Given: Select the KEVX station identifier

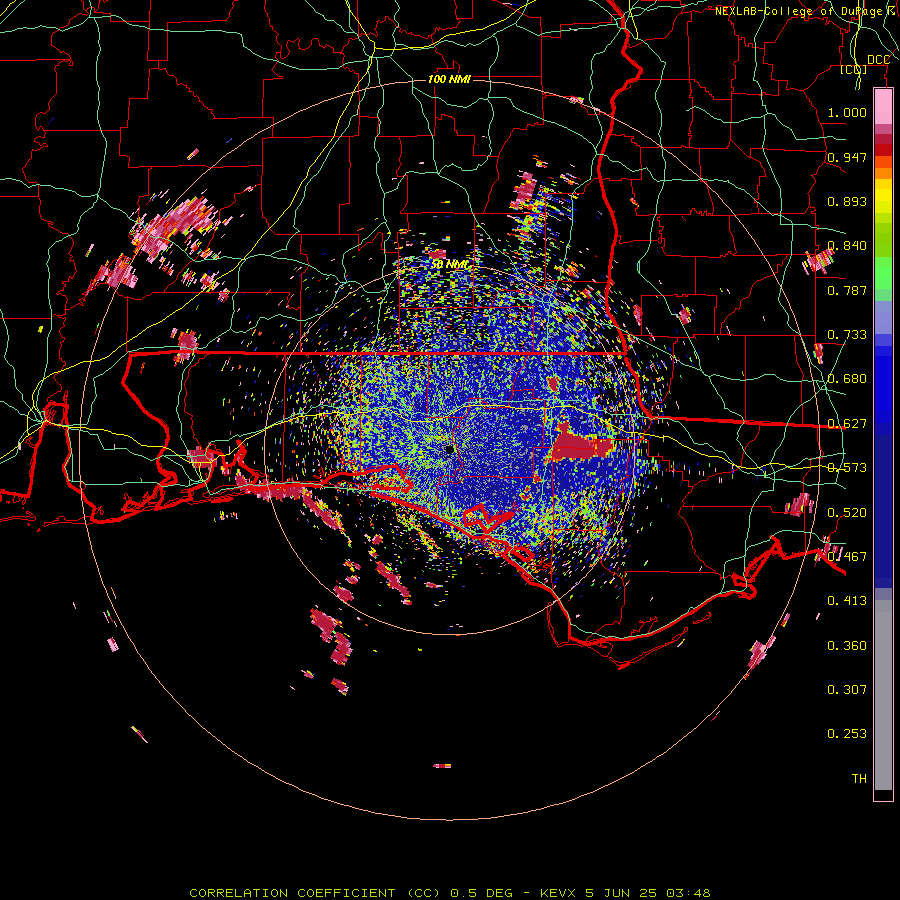Looking at the screenshot, I should tap(560, 893).
